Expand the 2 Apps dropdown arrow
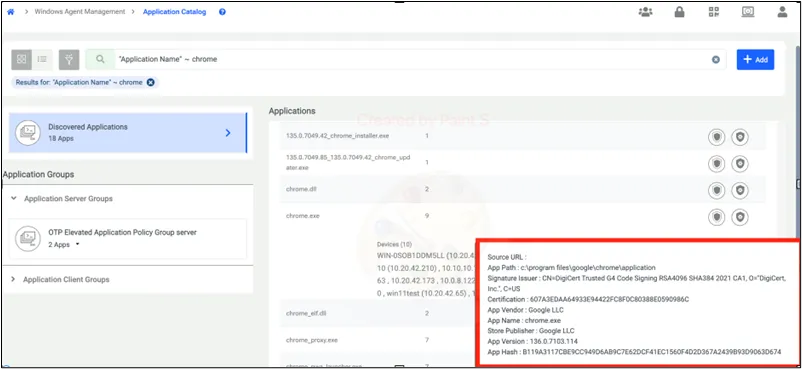Image resolution: width=802 pixels, height=369 pixels. click(77, 245)
